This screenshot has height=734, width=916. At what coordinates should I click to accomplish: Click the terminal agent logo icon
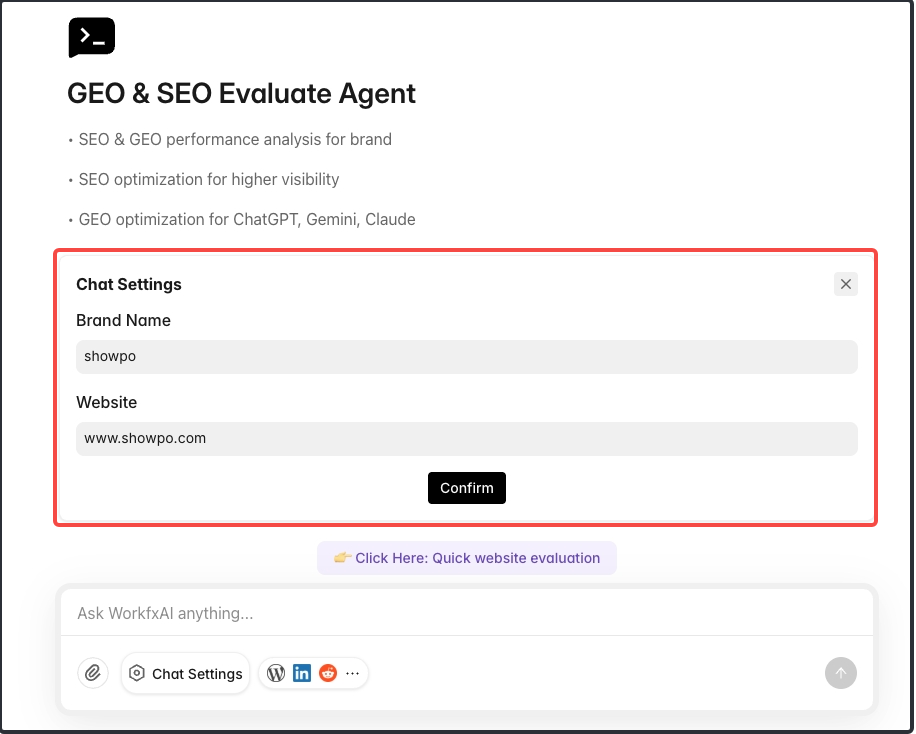[91, 38]
